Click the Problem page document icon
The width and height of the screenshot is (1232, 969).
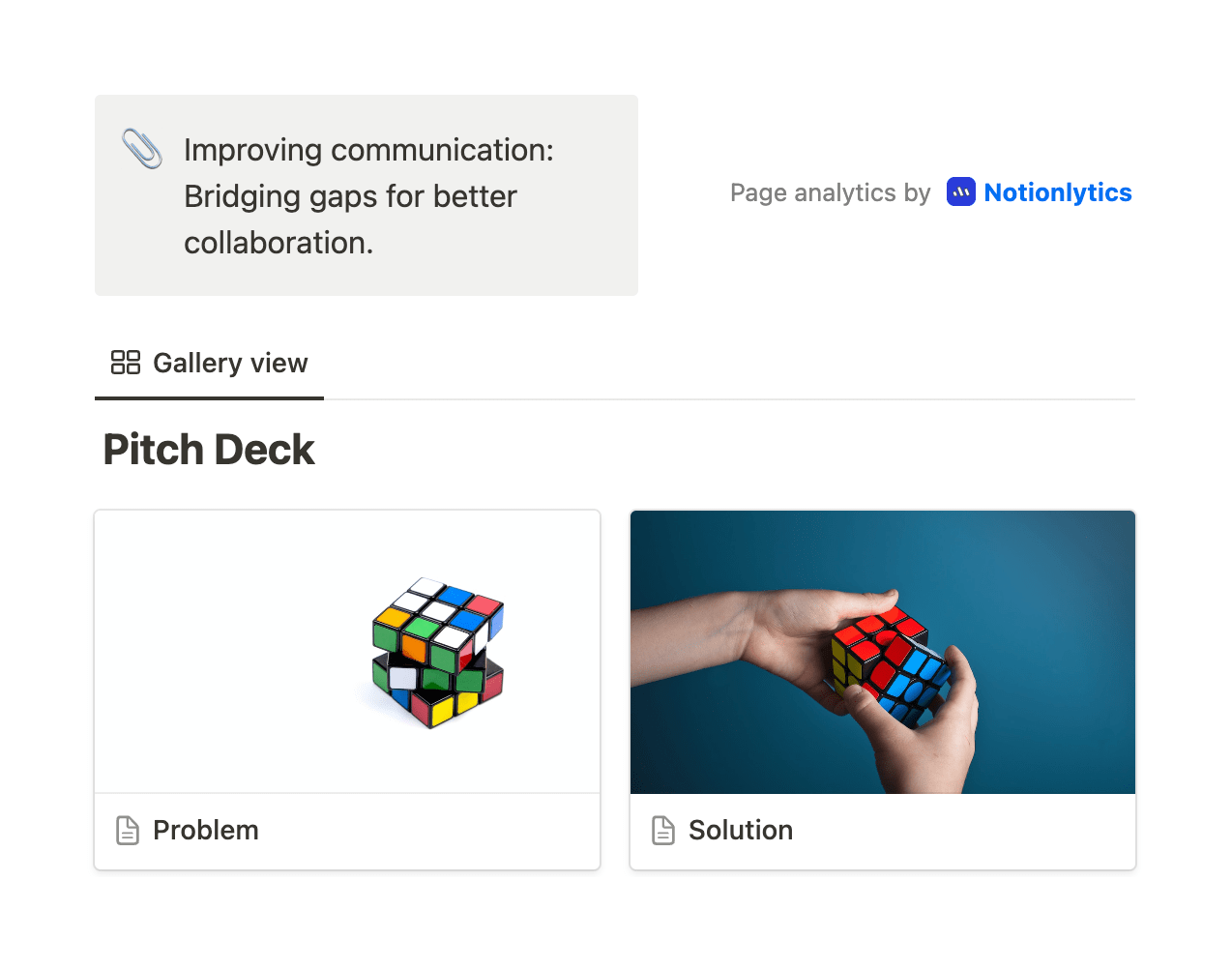(x=128, y=830)
